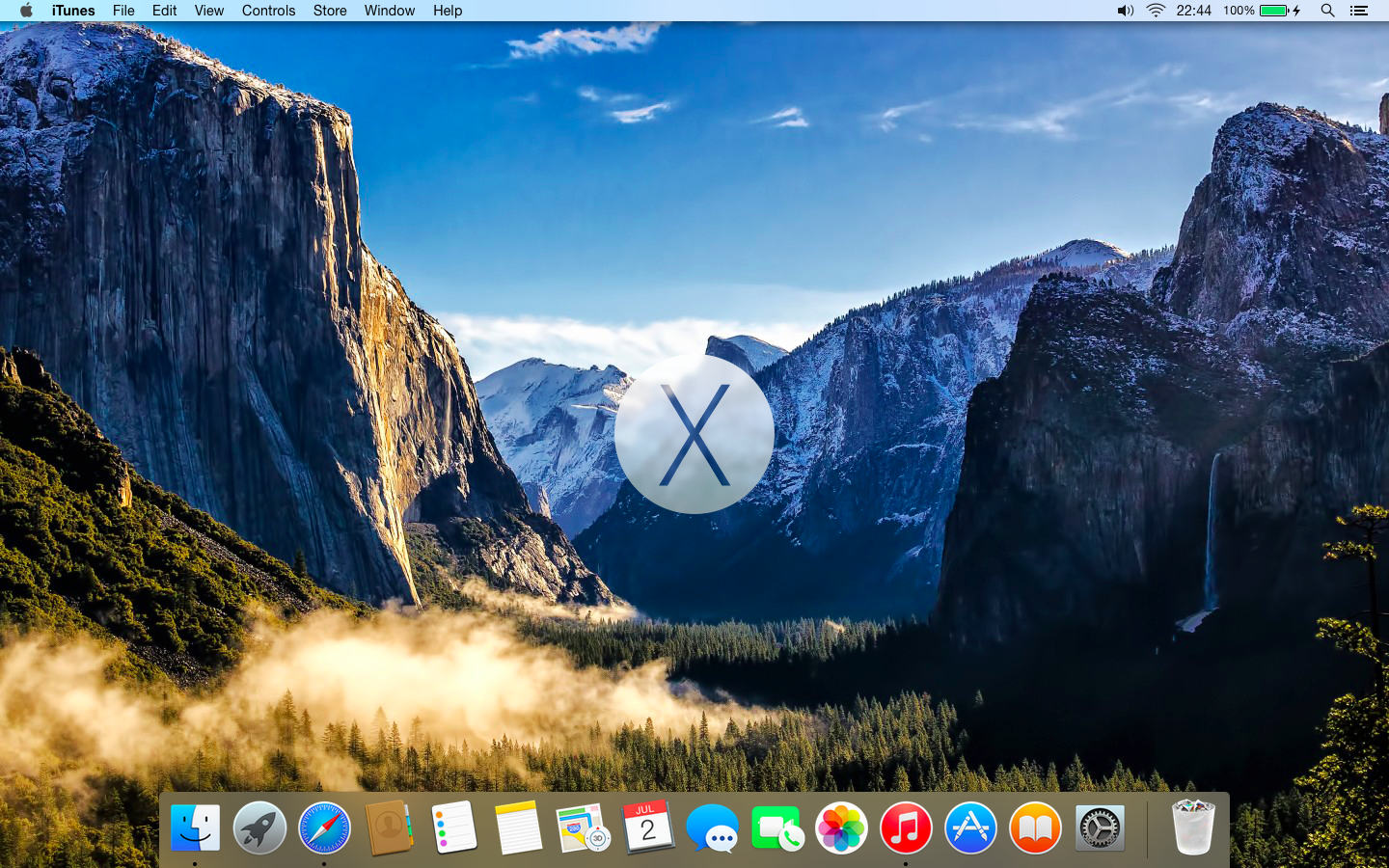Open Contacts address book in dock
The height and width of the screenshot is (868, 1389).
click(x=389, y=828)
